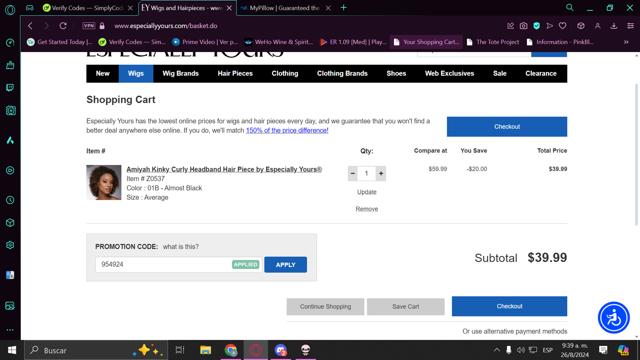Open Prime Video bookmark
The image size is (640, 360).
(204, 42)
